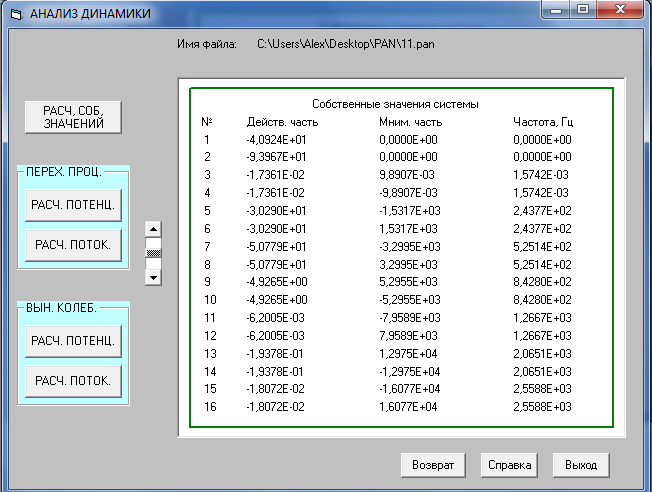
Task: Click real part -6,2005E-03 in row 11
Action: tap(275, 318)
